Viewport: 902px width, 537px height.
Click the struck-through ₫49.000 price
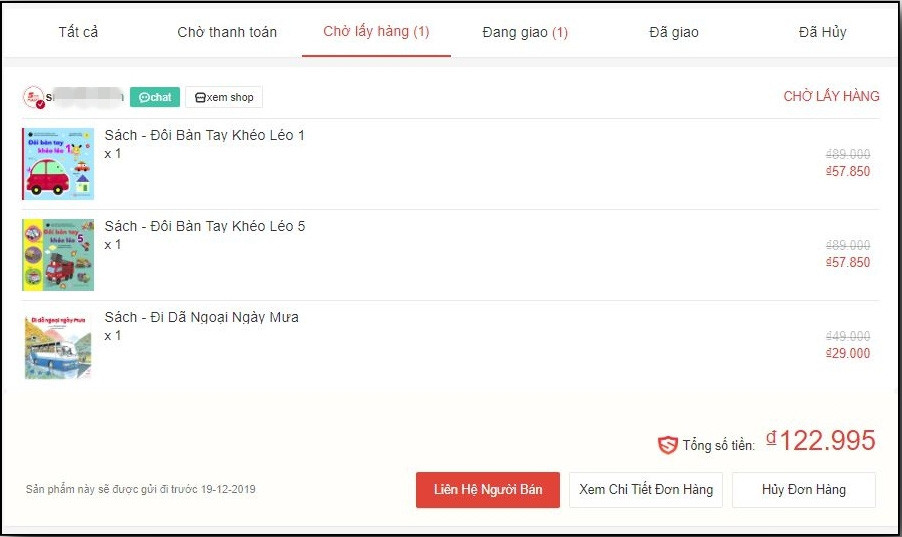tap(847, 336)
